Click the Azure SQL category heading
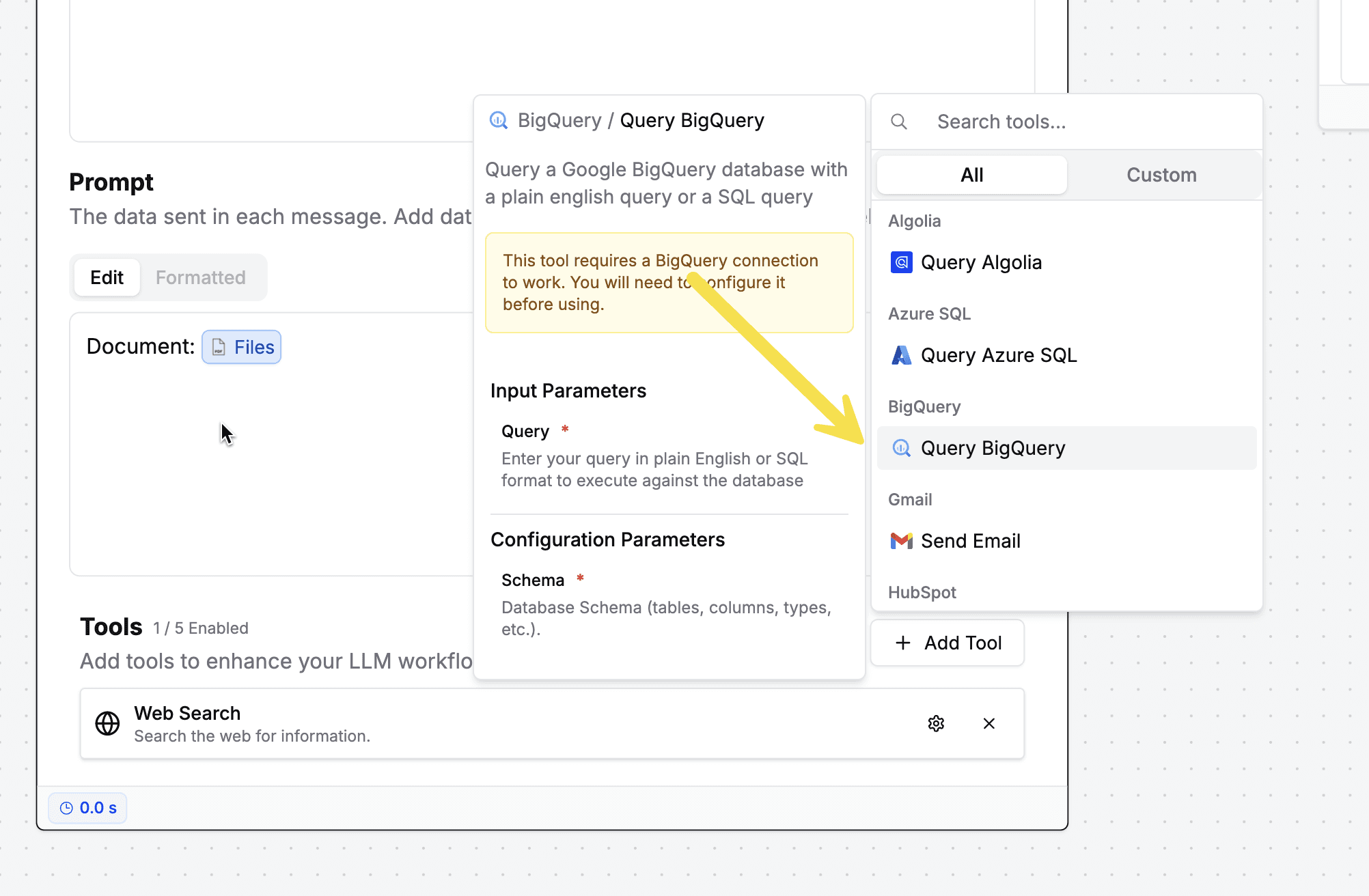1369x896 pixels. (929, 313)
